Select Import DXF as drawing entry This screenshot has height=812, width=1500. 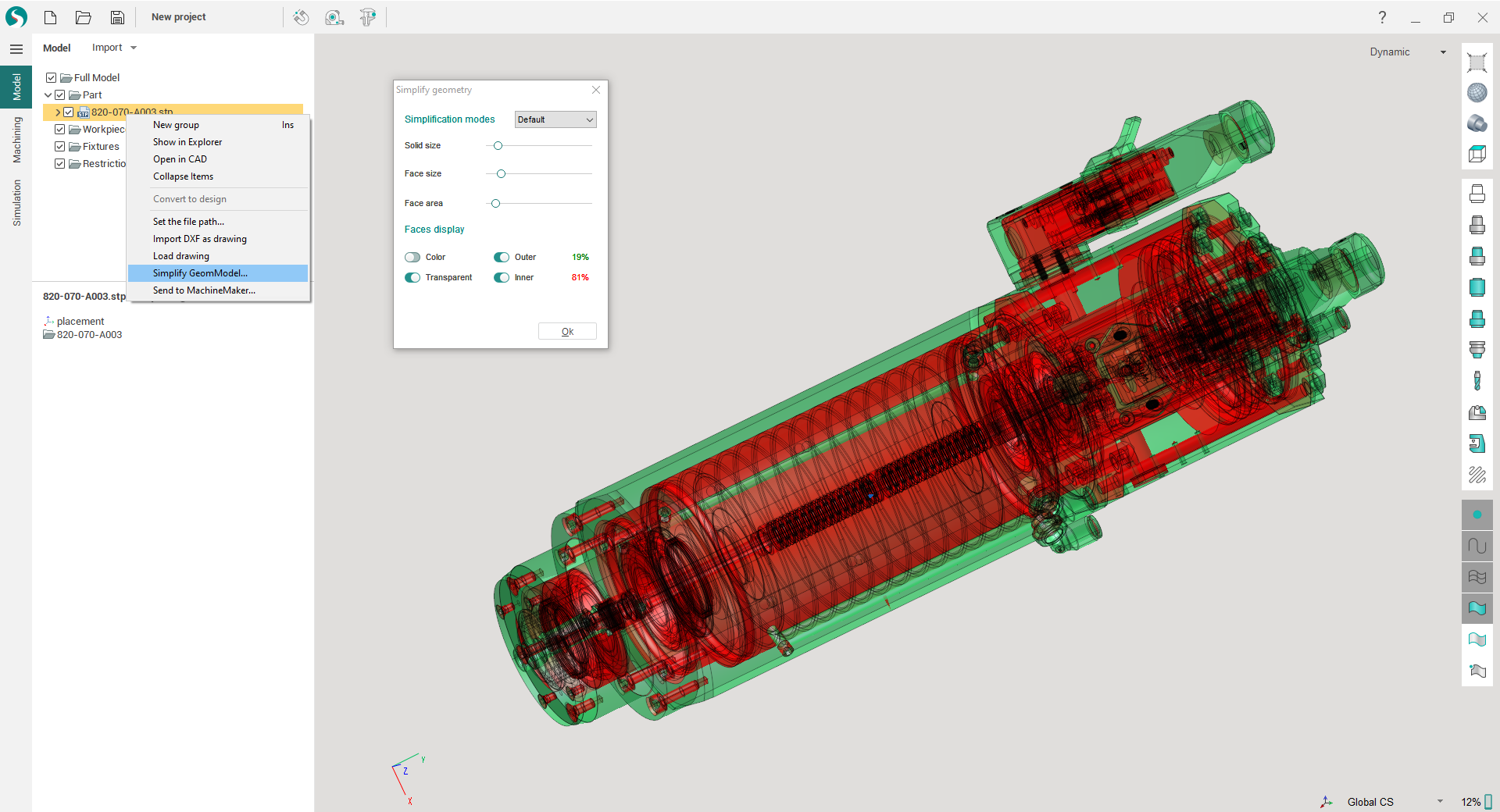(x=219, y=239)
